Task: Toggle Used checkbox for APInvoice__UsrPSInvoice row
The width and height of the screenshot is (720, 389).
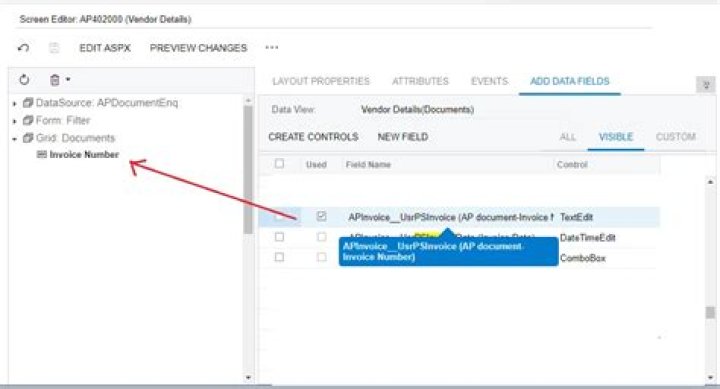Action: click(x=321, y=216)
